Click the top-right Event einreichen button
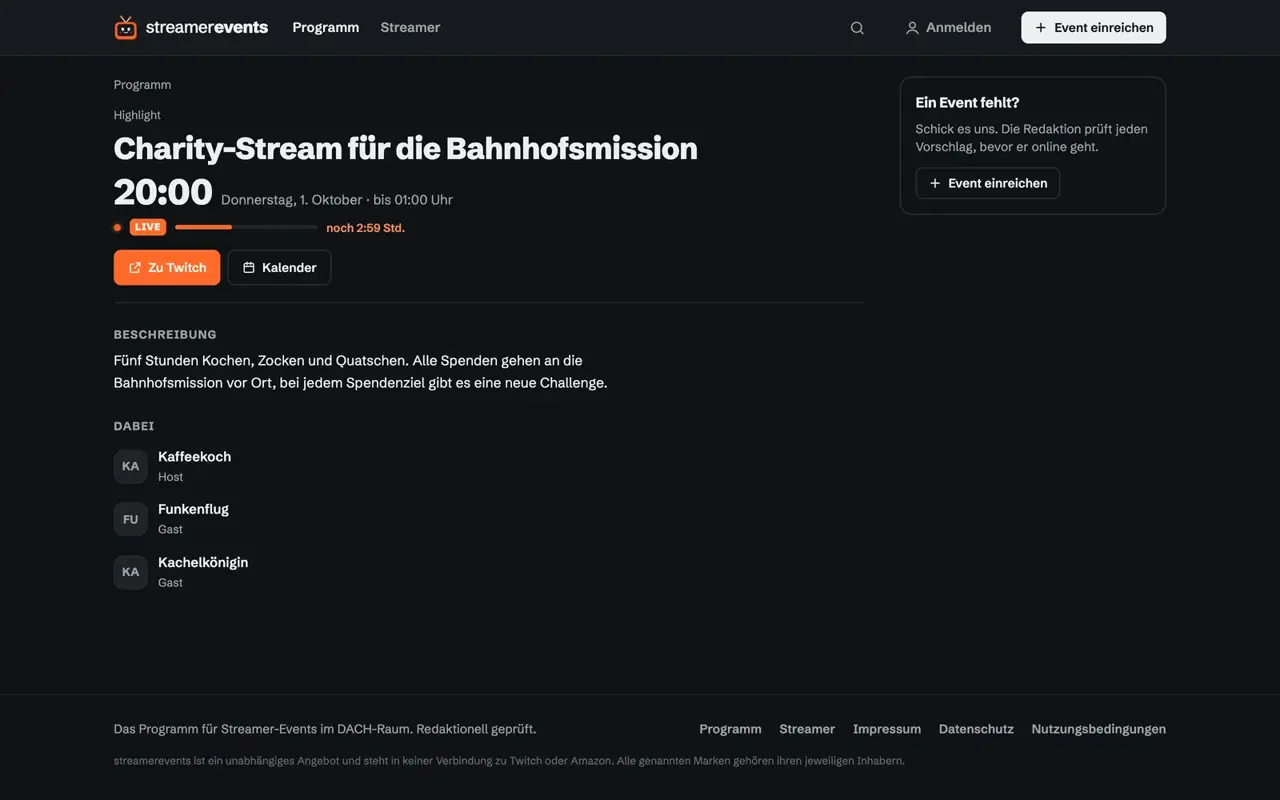The width and height of the screenshot is (1280, 800). point(1093,28)
